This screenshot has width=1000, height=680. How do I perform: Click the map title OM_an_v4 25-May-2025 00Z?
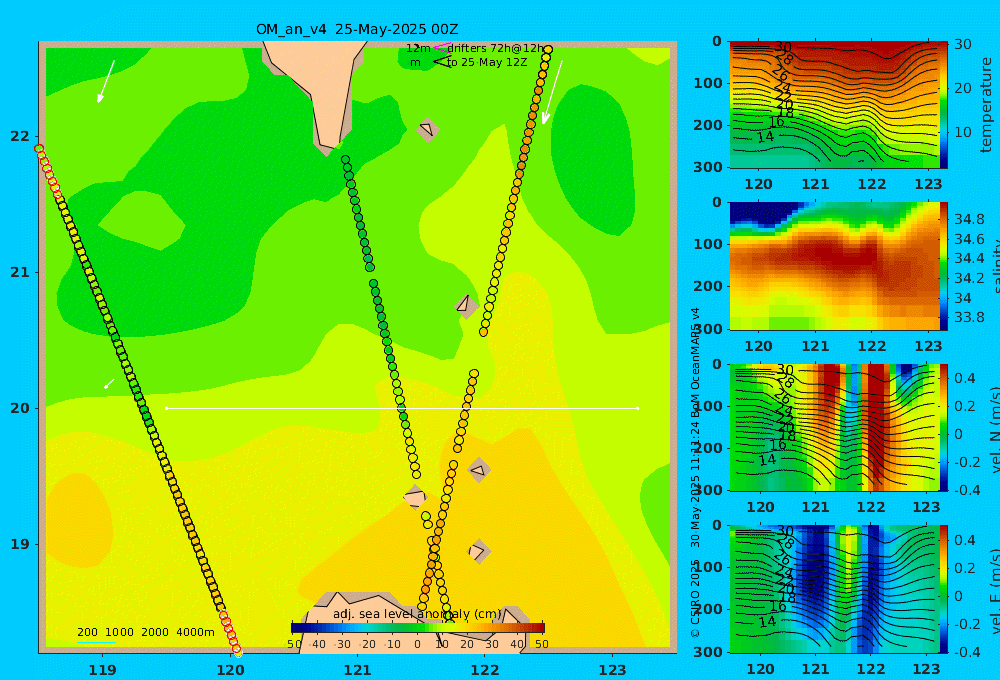[357, 29]
